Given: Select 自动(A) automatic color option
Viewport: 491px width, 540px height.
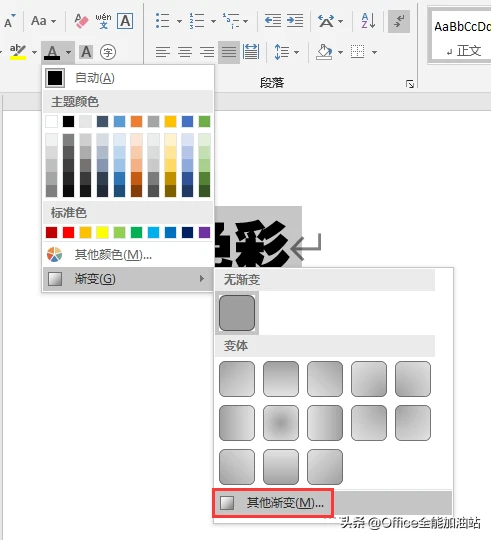Looking at the screenshot, I should tap(128, 78).
